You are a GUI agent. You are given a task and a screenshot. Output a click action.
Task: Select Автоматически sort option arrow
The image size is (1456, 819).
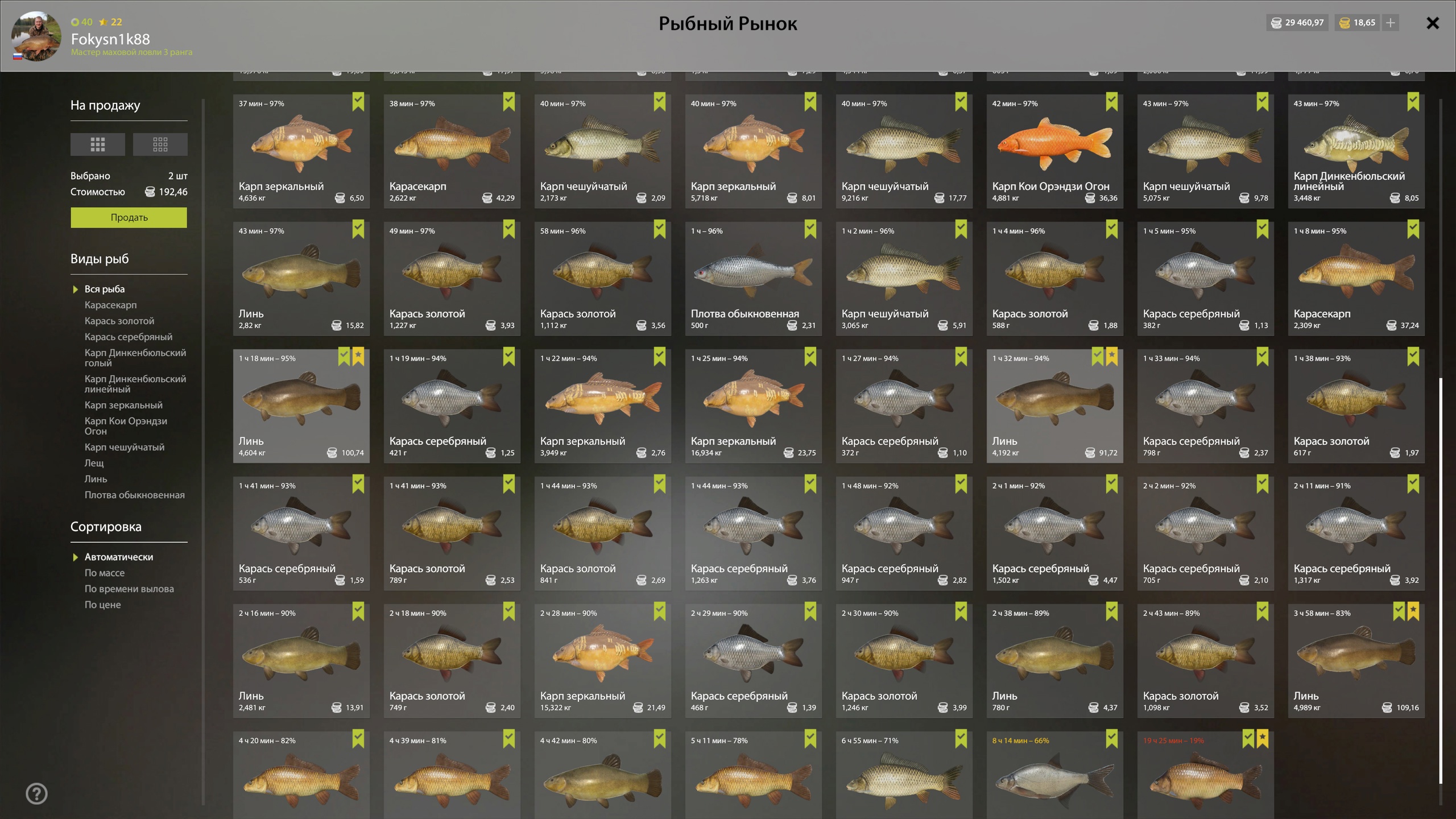pyautogui.click(x=75, y=557)
